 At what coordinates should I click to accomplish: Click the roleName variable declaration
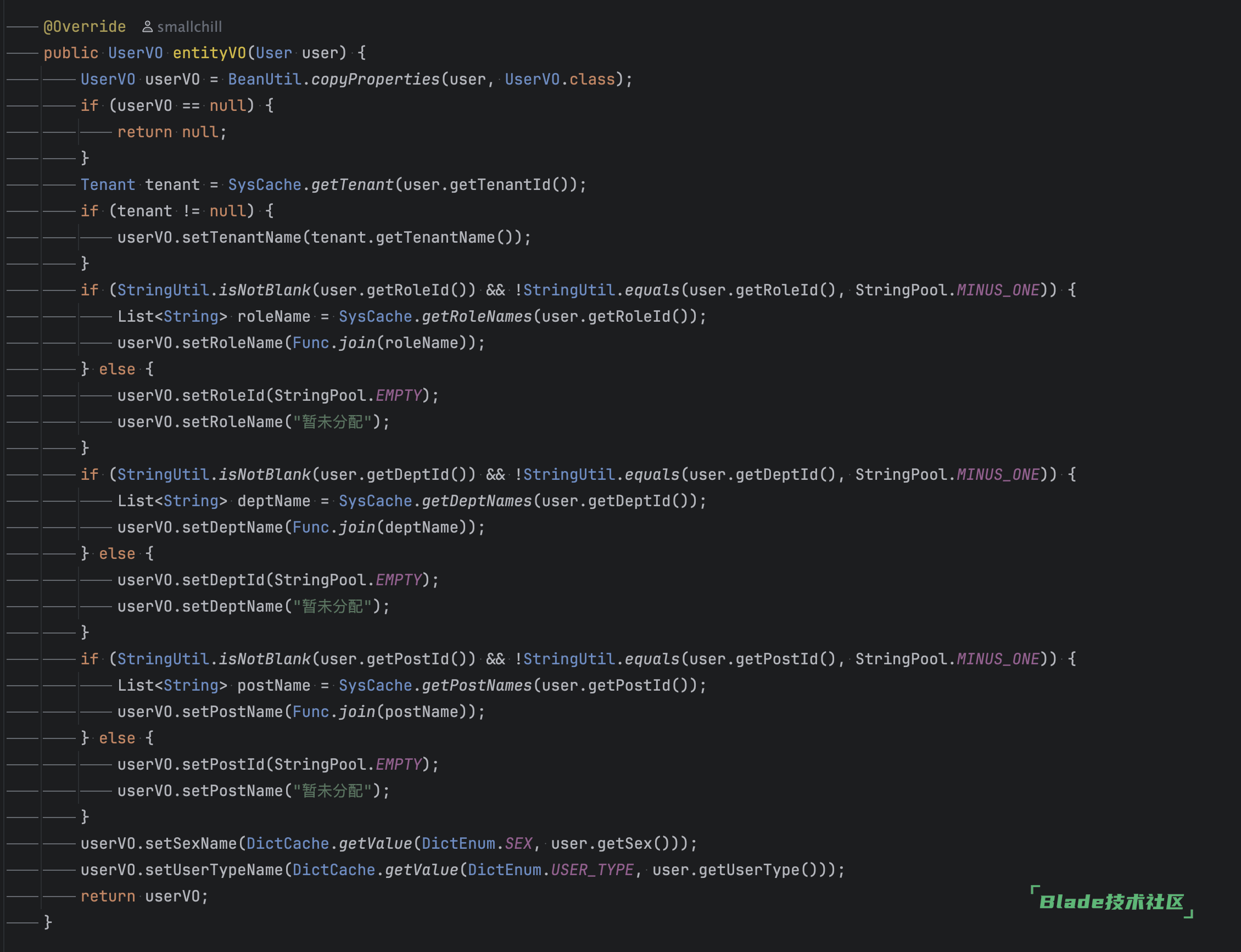coord(273,316)
